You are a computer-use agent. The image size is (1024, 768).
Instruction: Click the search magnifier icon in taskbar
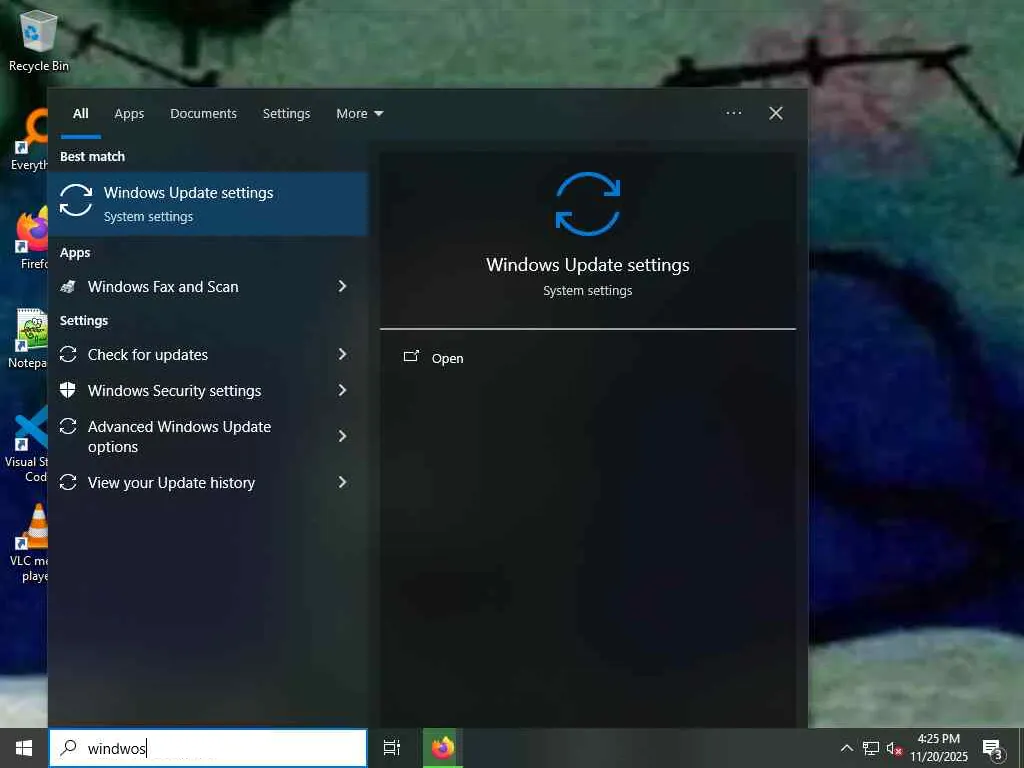click(69, 748)
